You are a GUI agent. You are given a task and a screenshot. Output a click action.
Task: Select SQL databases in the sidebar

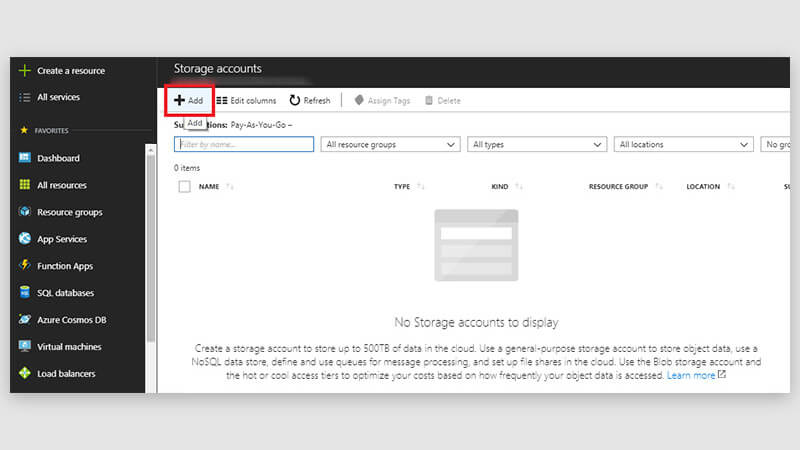[x=65, y=293]
